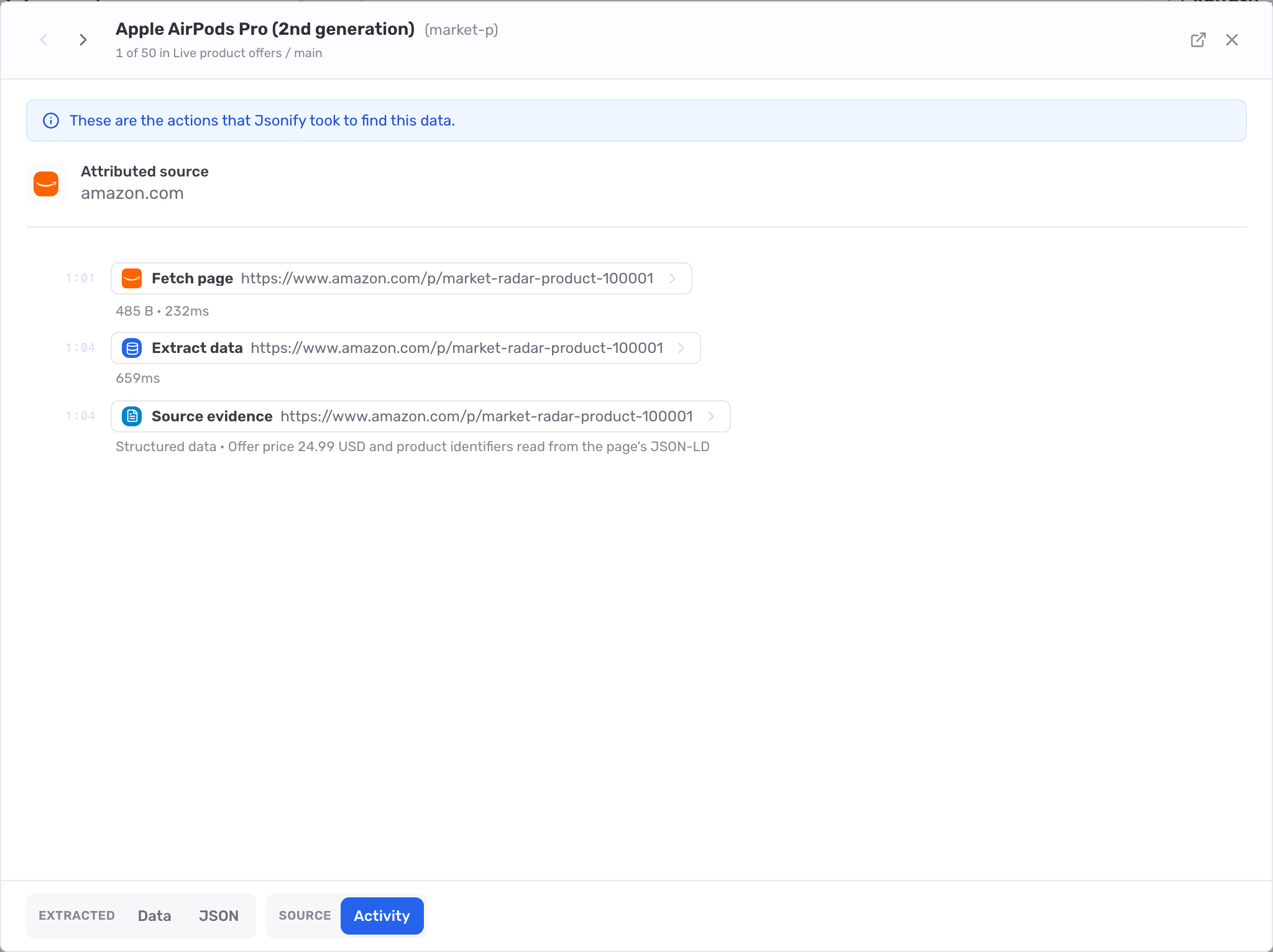Click the amazon.com source text
The width and height of the screenshot is (1273, 952).
[x=132, y=193]
